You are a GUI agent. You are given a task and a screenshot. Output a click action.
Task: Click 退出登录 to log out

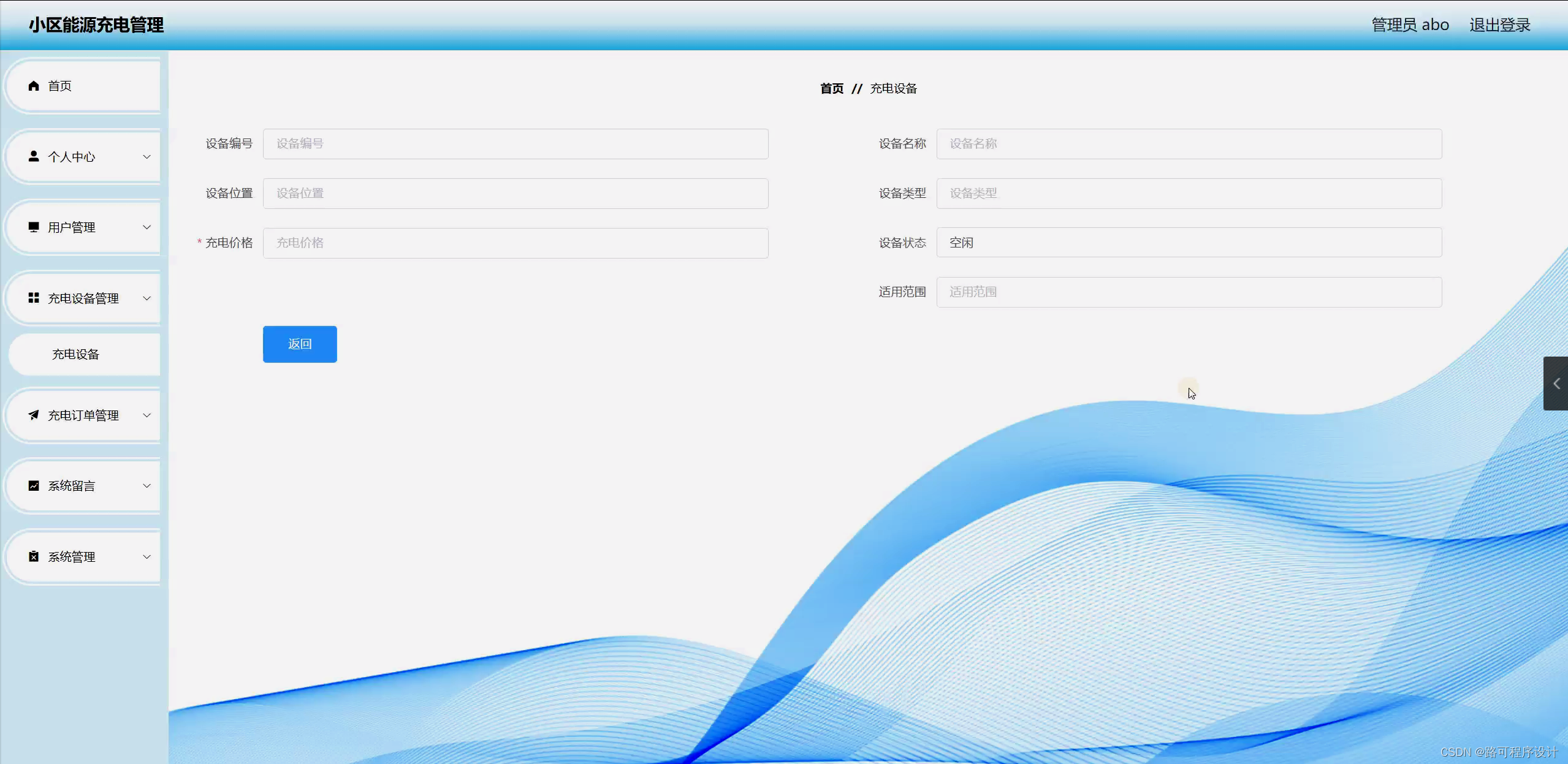(x=1499, y=25)
